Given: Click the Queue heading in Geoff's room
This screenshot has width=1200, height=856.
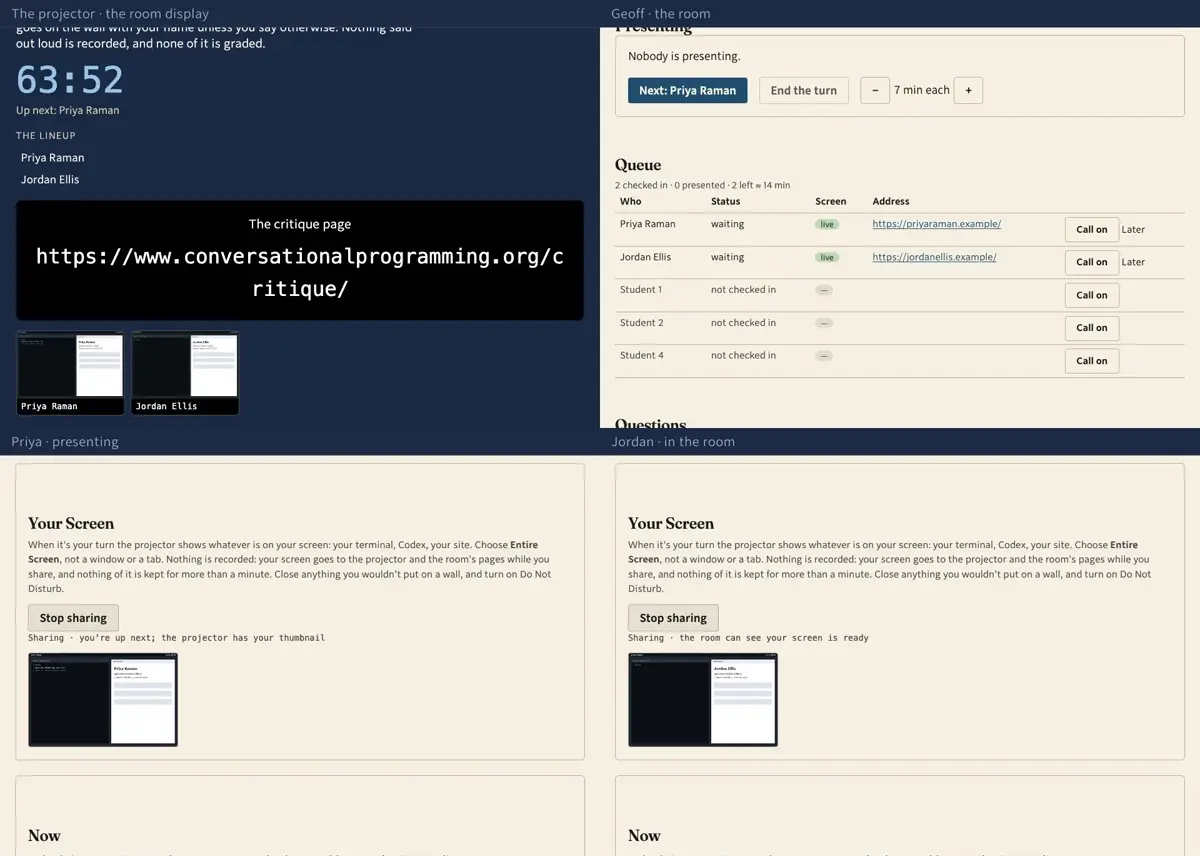Looking at the screenshot, I should [638, 165].
